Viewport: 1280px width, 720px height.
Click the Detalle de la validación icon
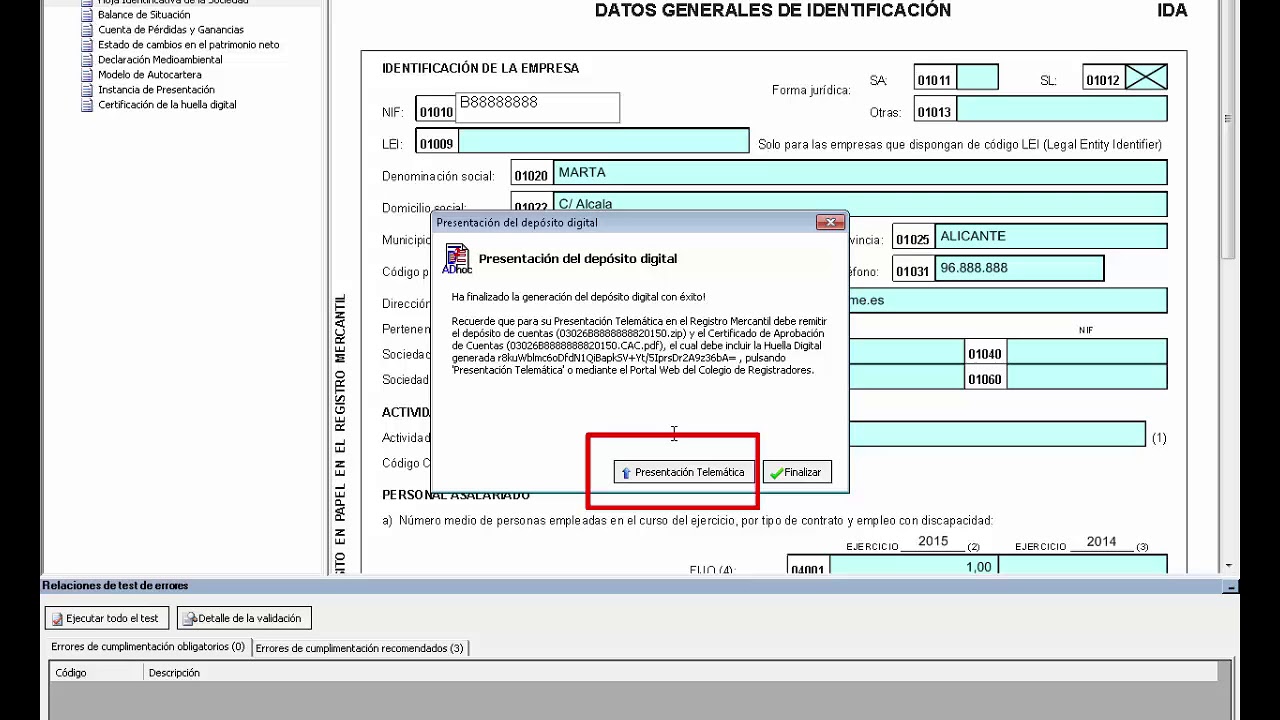pos(189,619)
